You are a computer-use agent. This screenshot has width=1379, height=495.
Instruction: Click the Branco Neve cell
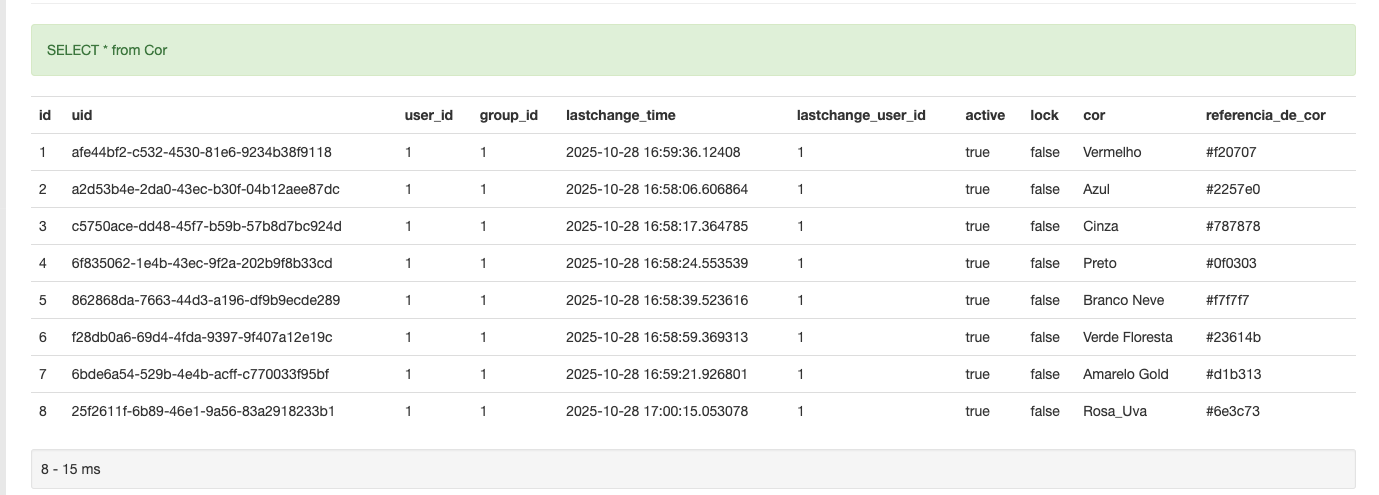[1123, 300]
